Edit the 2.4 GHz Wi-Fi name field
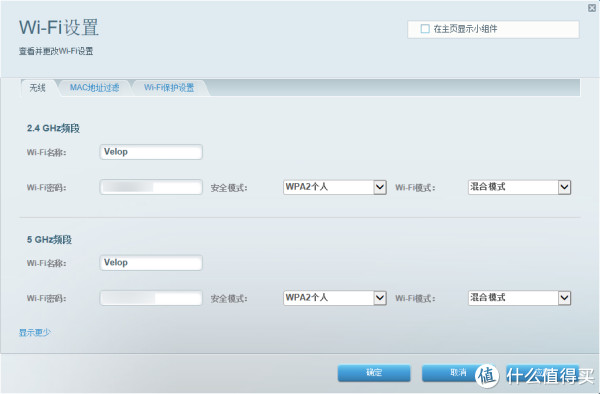Image resolution: width=600 pixels, height=394 pixels. tap(151, 152)
